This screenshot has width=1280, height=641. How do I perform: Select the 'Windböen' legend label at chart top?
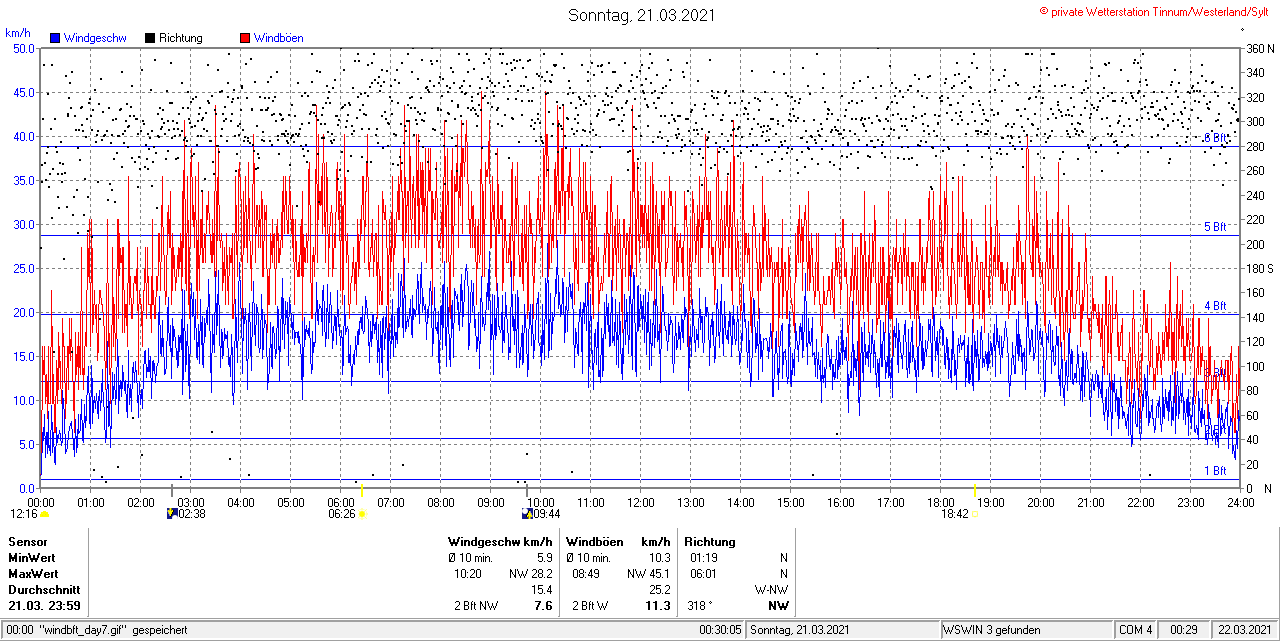[278, 38]
